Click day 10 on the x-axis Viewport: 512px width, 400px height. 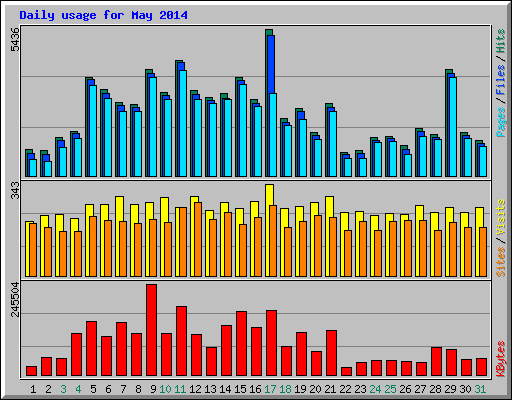tap(165, 389)
